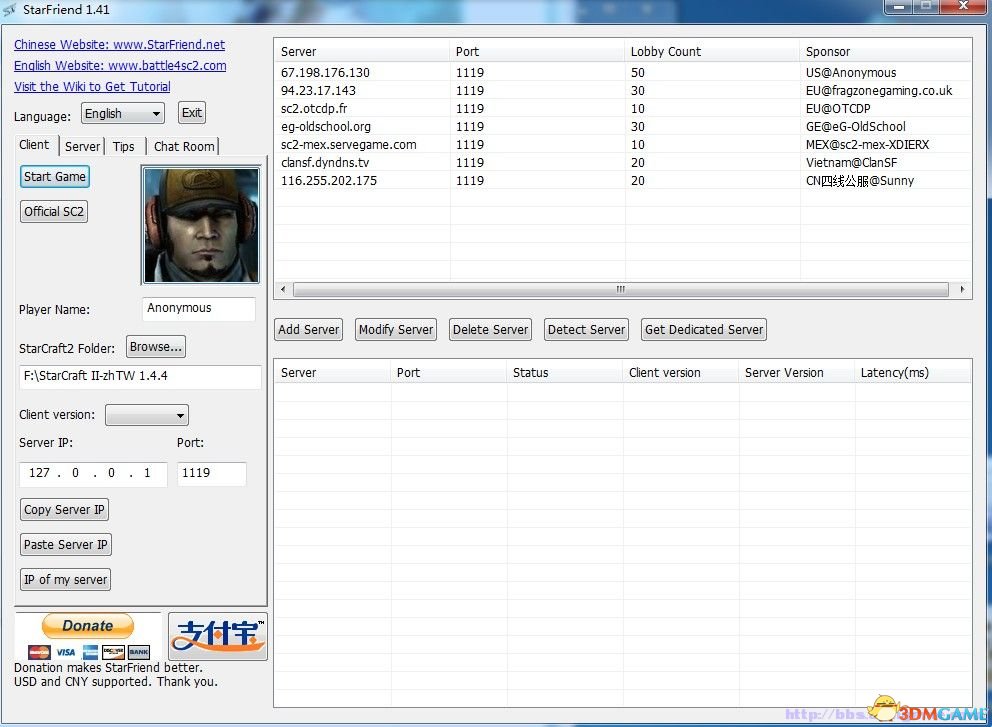Open the English Website battle4sc2.com link
The width and height of the screenshot is (992, 727).
point(120,65)
